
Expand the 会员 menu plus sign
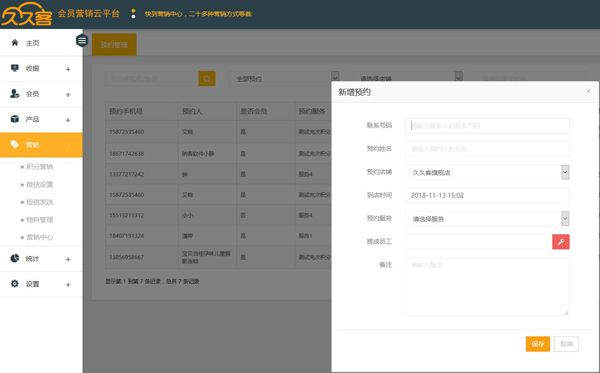click(x=68, y=94)
